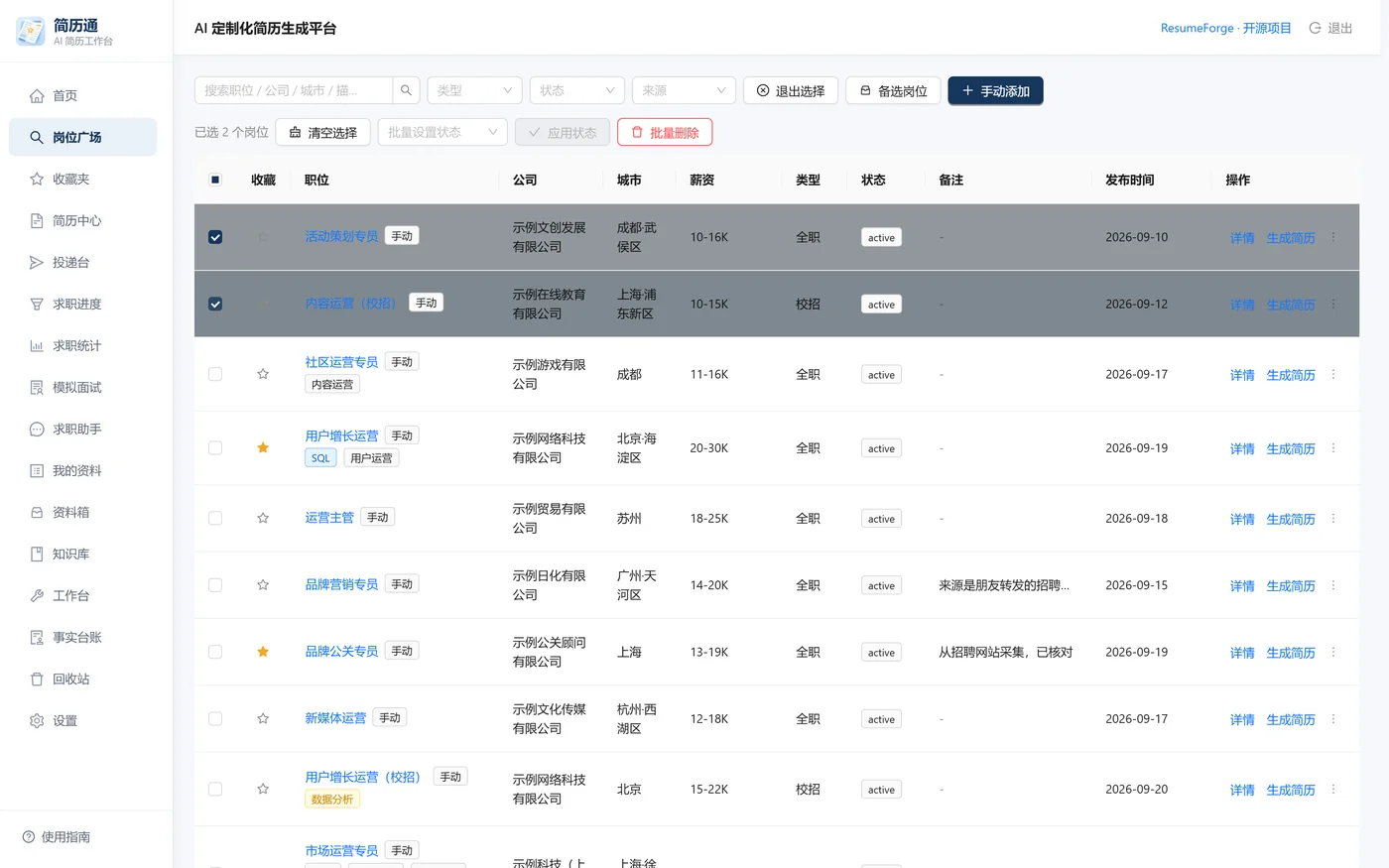Click the 备选岗位 button
1389x868 pixels.
[893, 90]
